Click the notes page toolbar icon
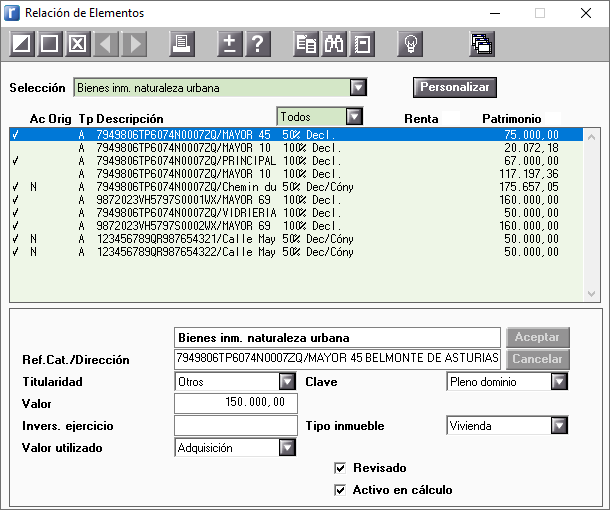 (x=362, y=44)
